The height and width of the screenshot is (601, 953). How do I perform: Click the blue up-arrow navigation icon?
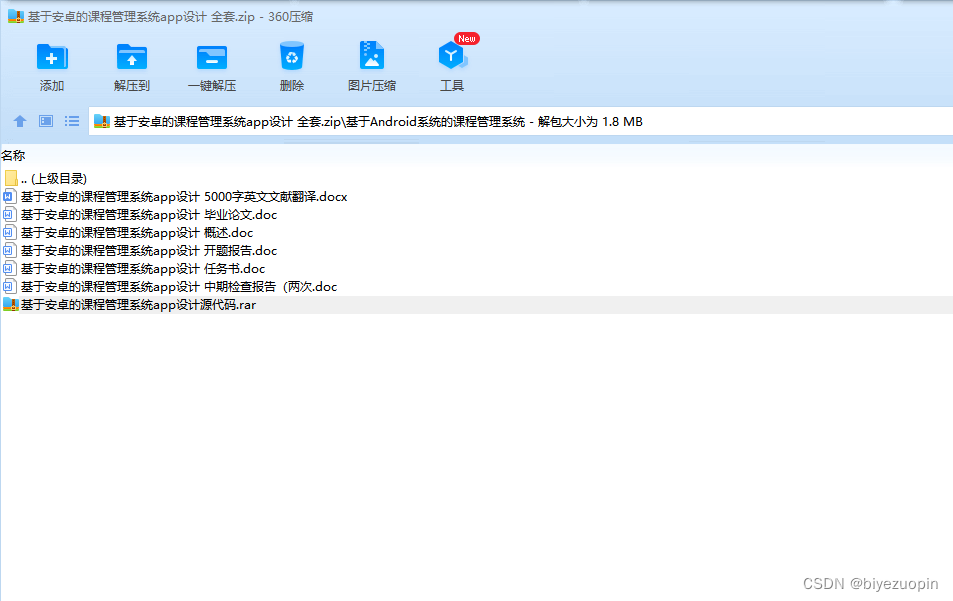(x=19, y=120)
